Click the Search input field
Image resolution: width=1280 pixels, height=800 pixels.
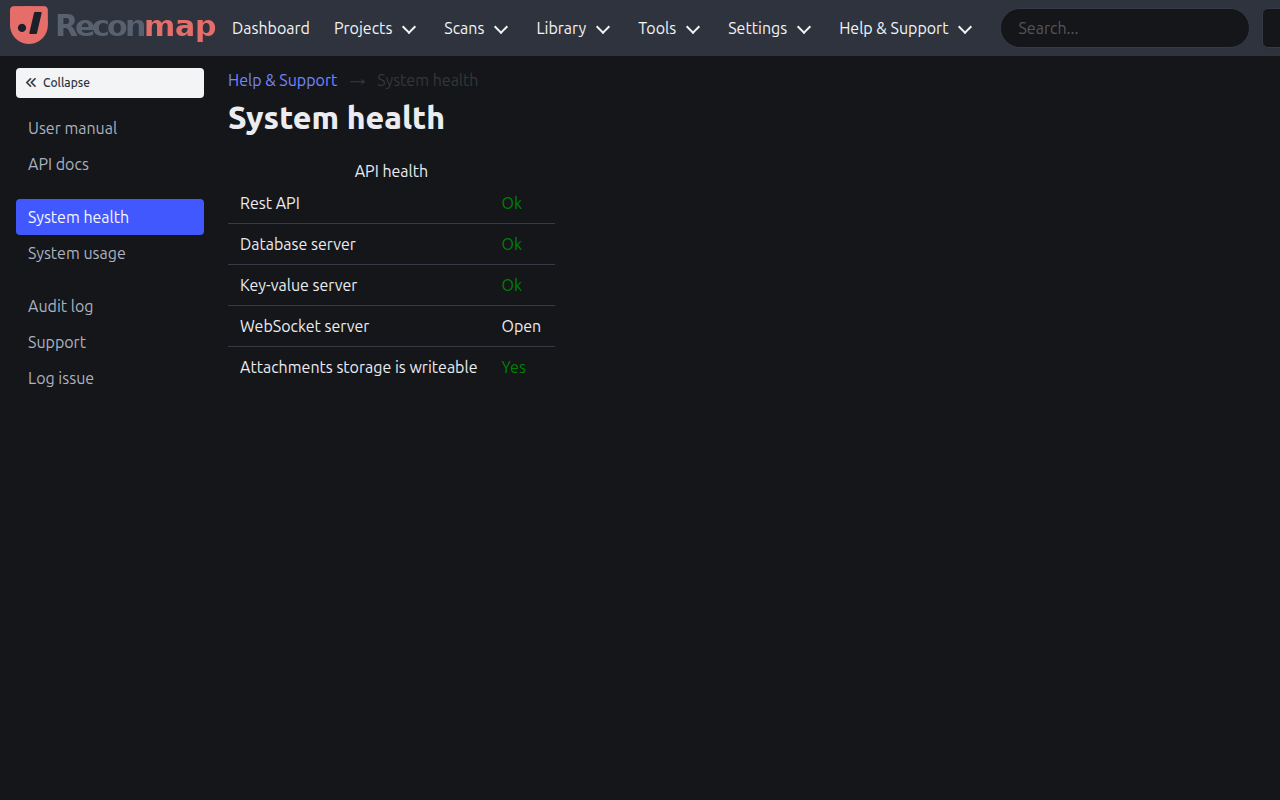[x=1124, y=28]
